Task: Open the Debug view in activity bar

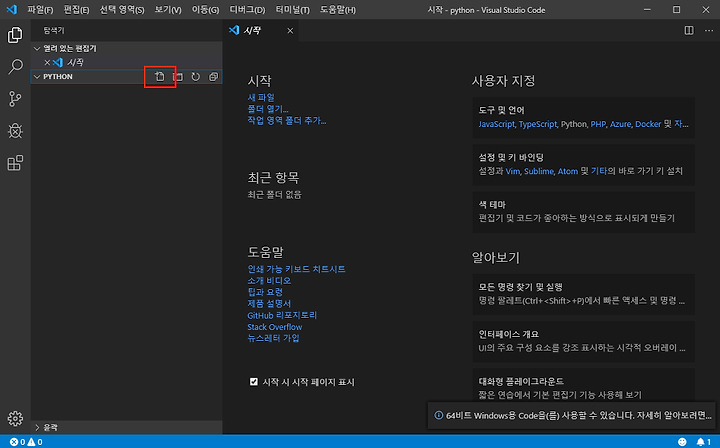Action: click(x=15, y=131)
